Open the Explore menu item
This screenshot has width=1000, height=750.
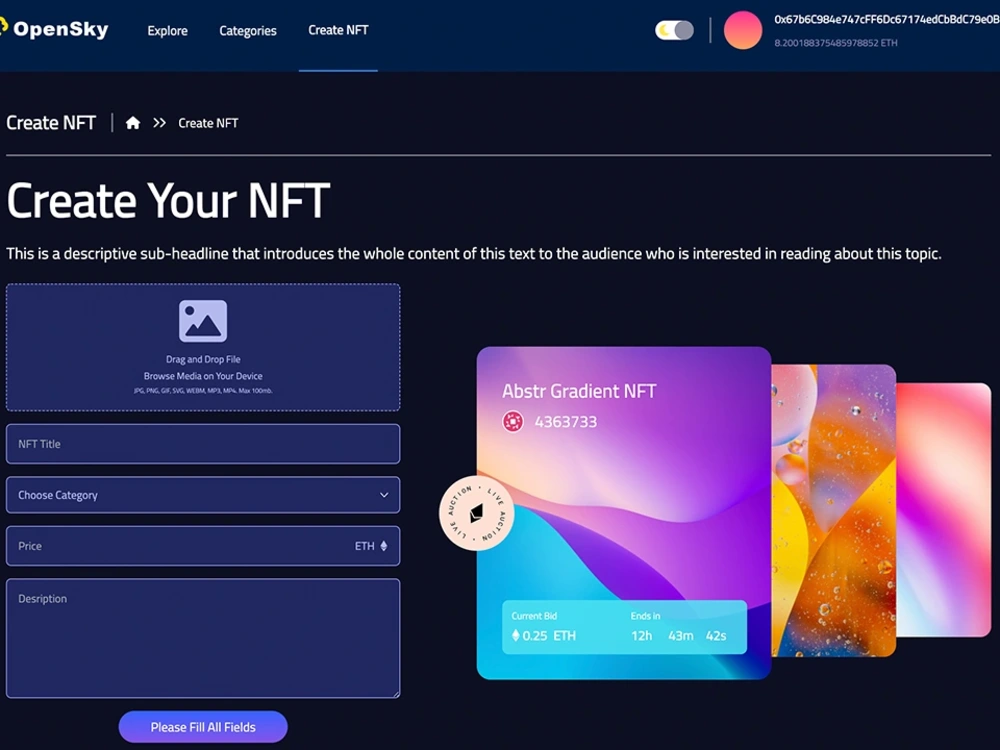167,31
